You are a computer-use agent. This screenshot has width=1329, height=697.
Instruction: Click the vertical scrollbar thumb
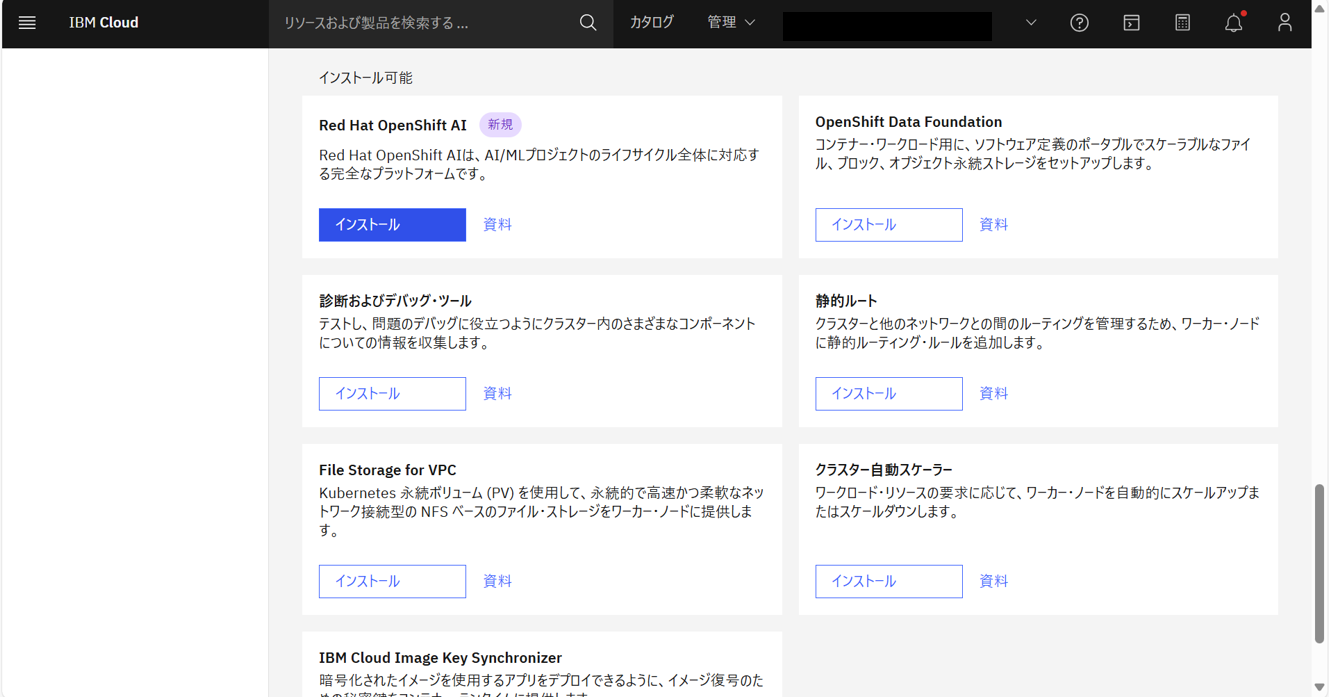[1319, 563]
